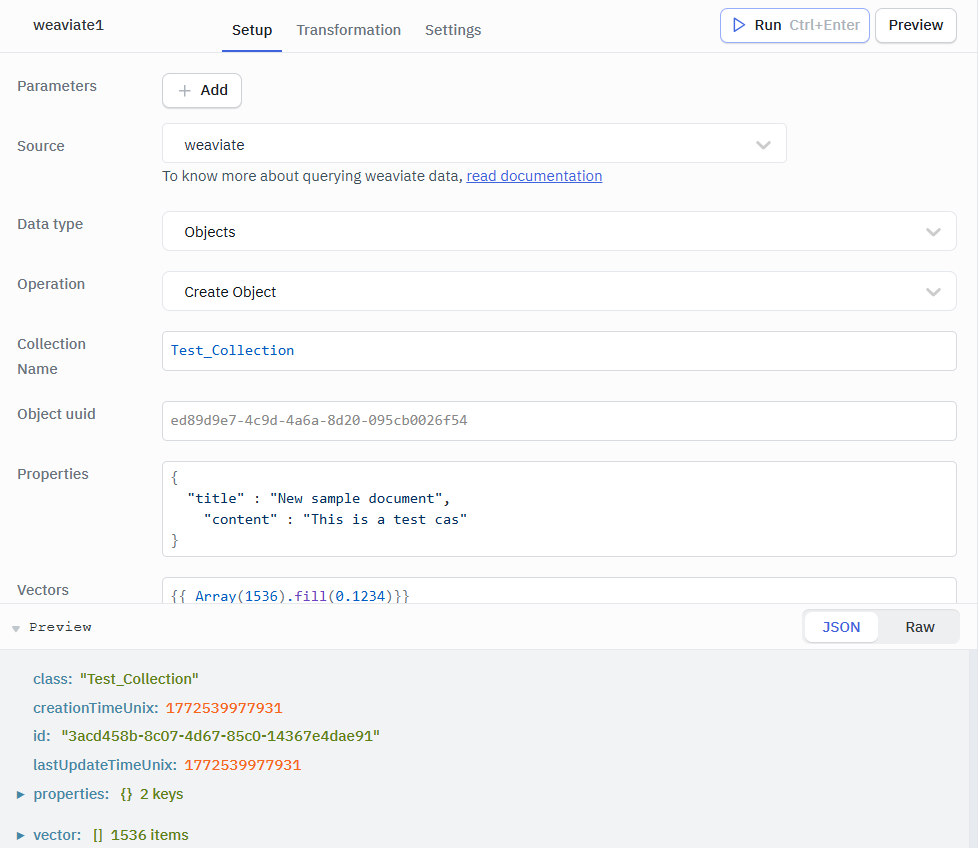This screenshot has width=979, height=848.
Task: Click the "1536 items" vector summary
Action: click(149, 835)
